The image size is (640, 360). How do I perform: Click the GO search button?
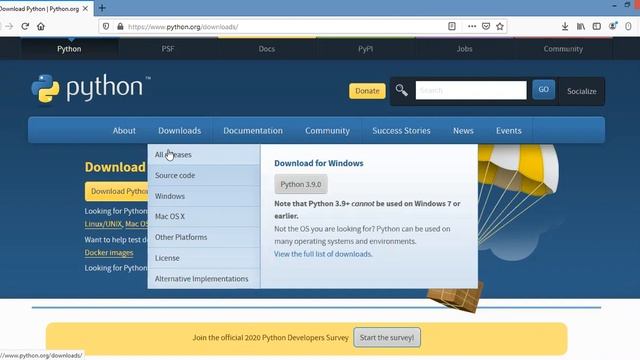[543, 90]
